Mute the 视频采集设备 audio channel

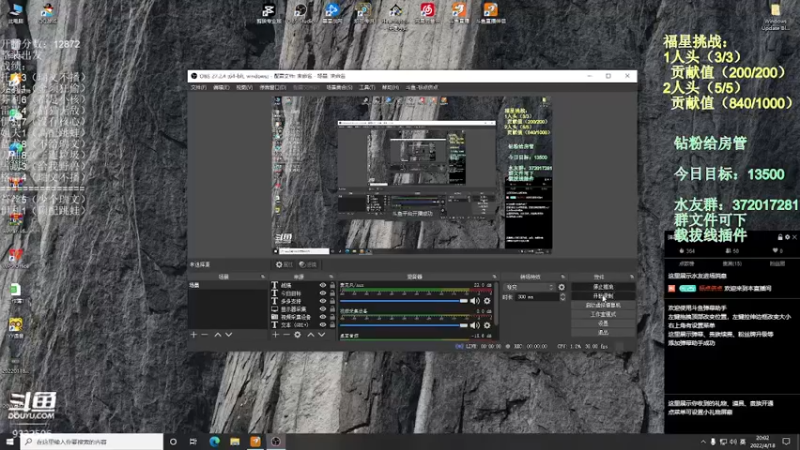click(474, 325)
